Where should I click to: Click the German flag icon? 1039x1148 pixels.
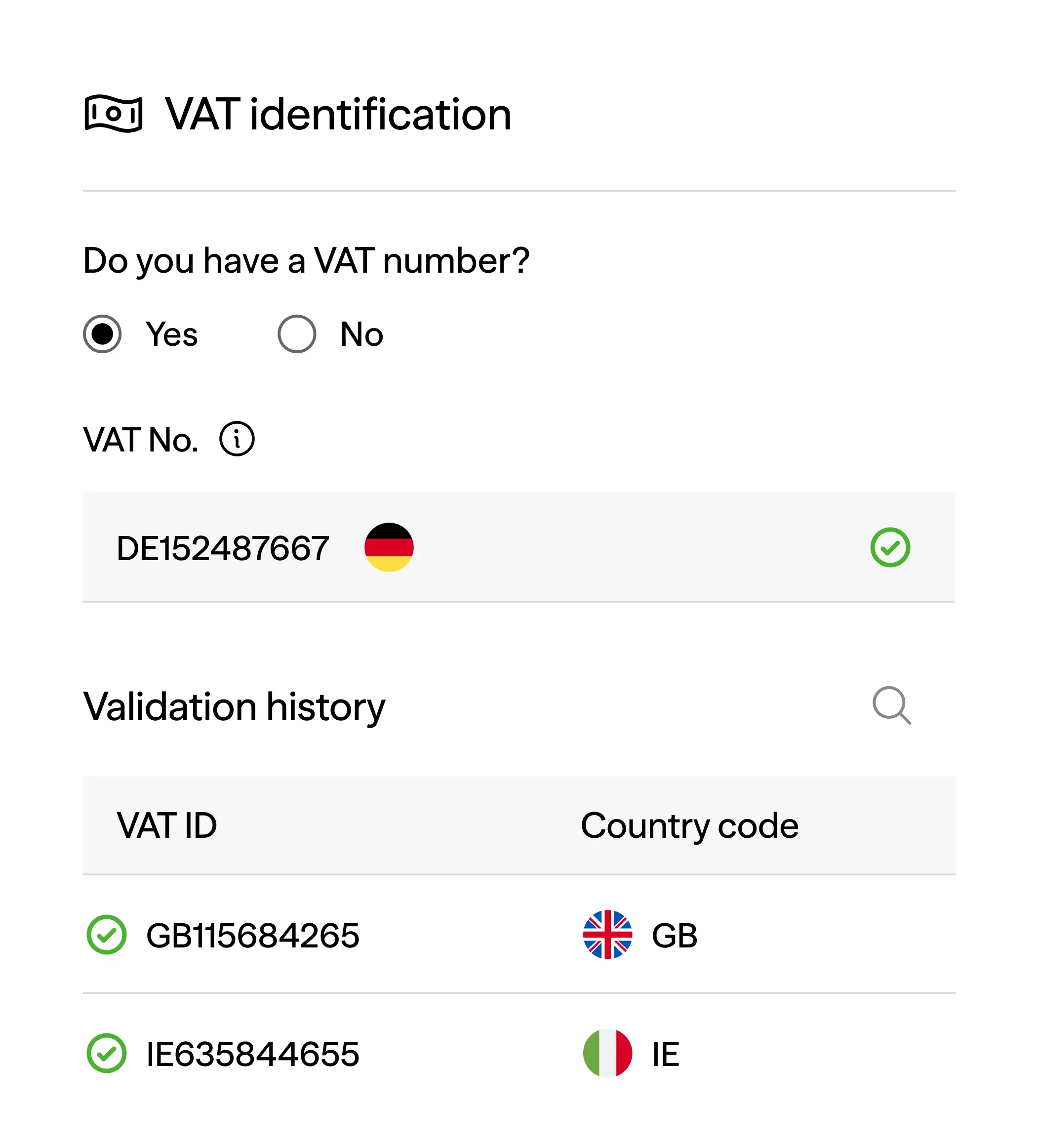[x=389, y=547]
